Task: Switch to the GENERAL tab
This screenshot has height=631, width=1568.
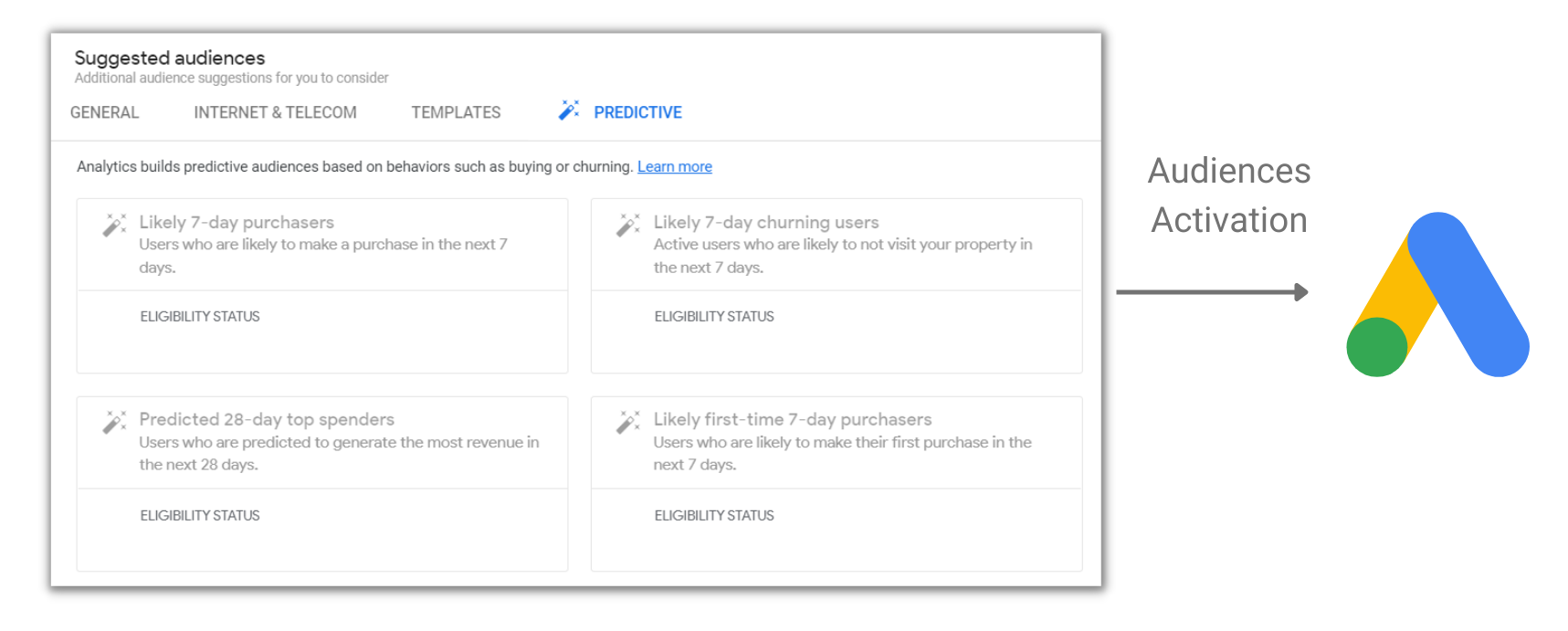Action: coord(104,112)
